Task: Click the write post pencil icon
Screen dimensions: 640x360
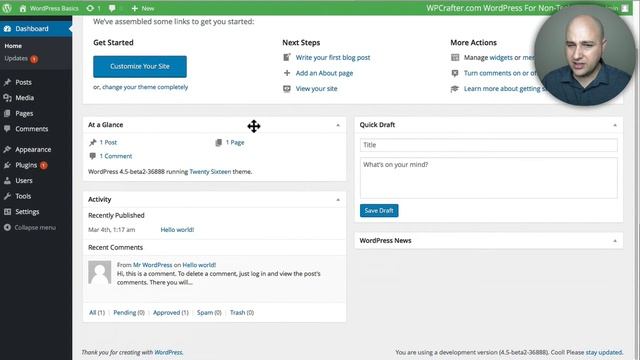Action: [x=287, y=57]
